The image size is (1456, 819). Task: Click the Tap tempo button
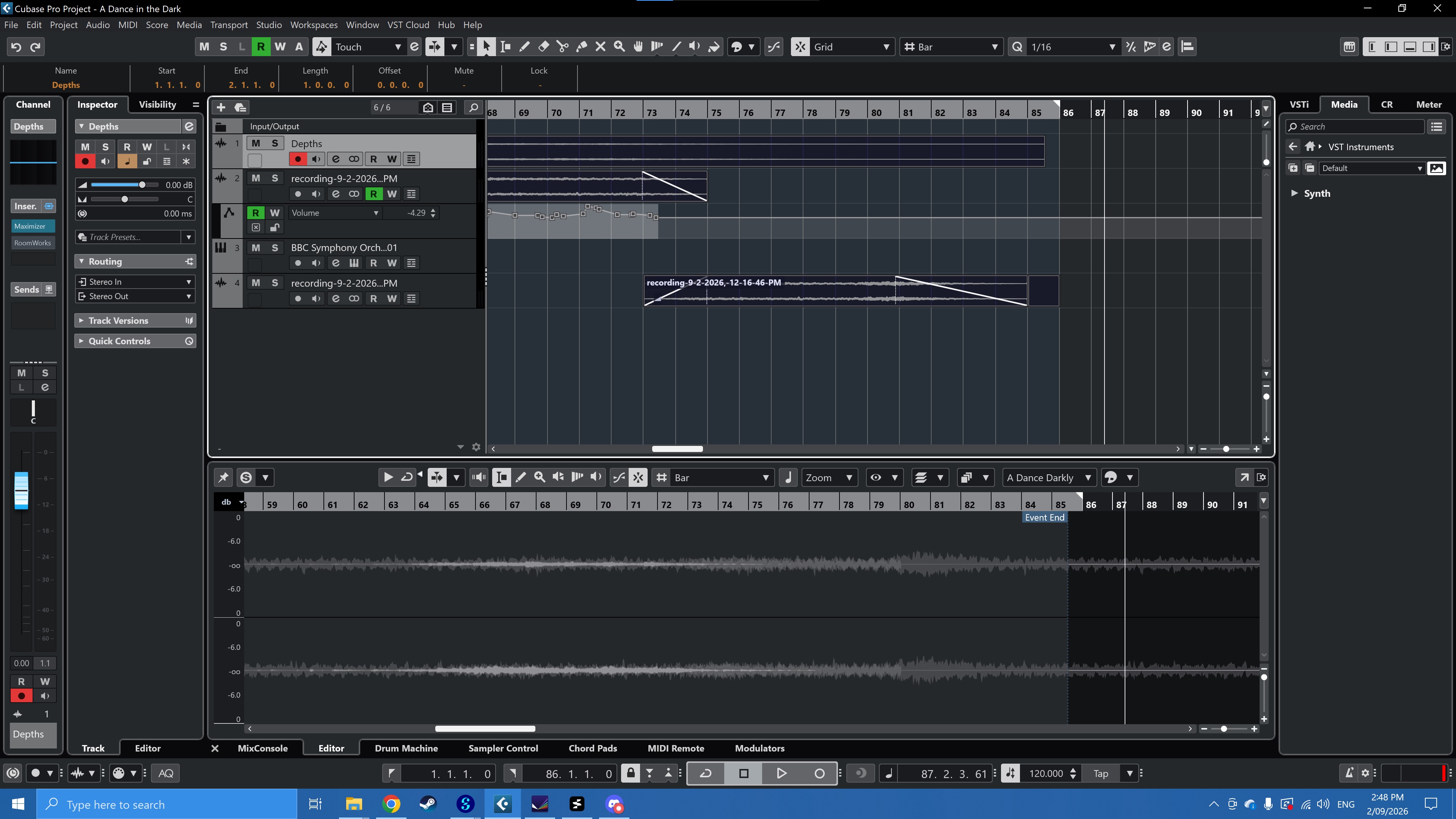[x=1100, y=773]
